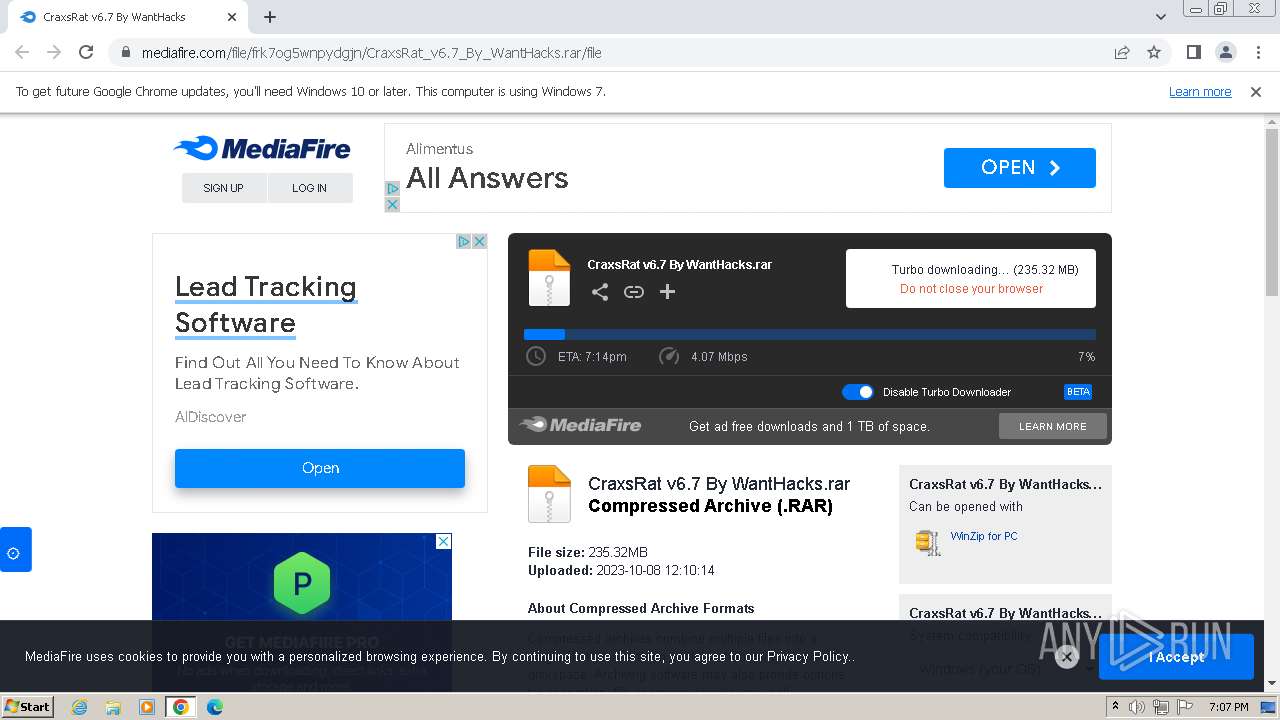Click the browser forward arrow
1280x720 pixels.
tap(54, 52)
